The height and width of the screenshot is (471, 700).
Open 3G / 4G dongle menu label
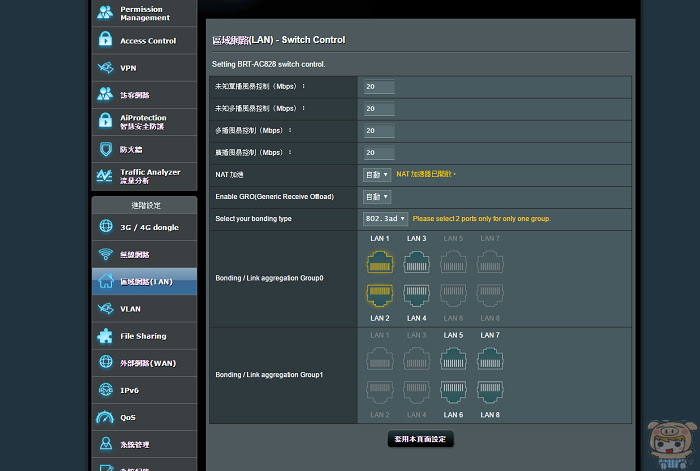click(150, 227)
